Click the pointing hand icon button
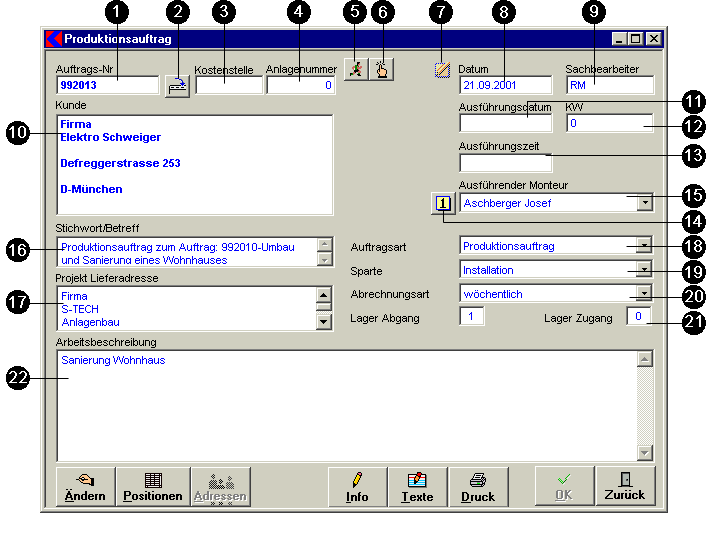Image resolution: width=709 pixels, height=539 pixels. point(382,69)
